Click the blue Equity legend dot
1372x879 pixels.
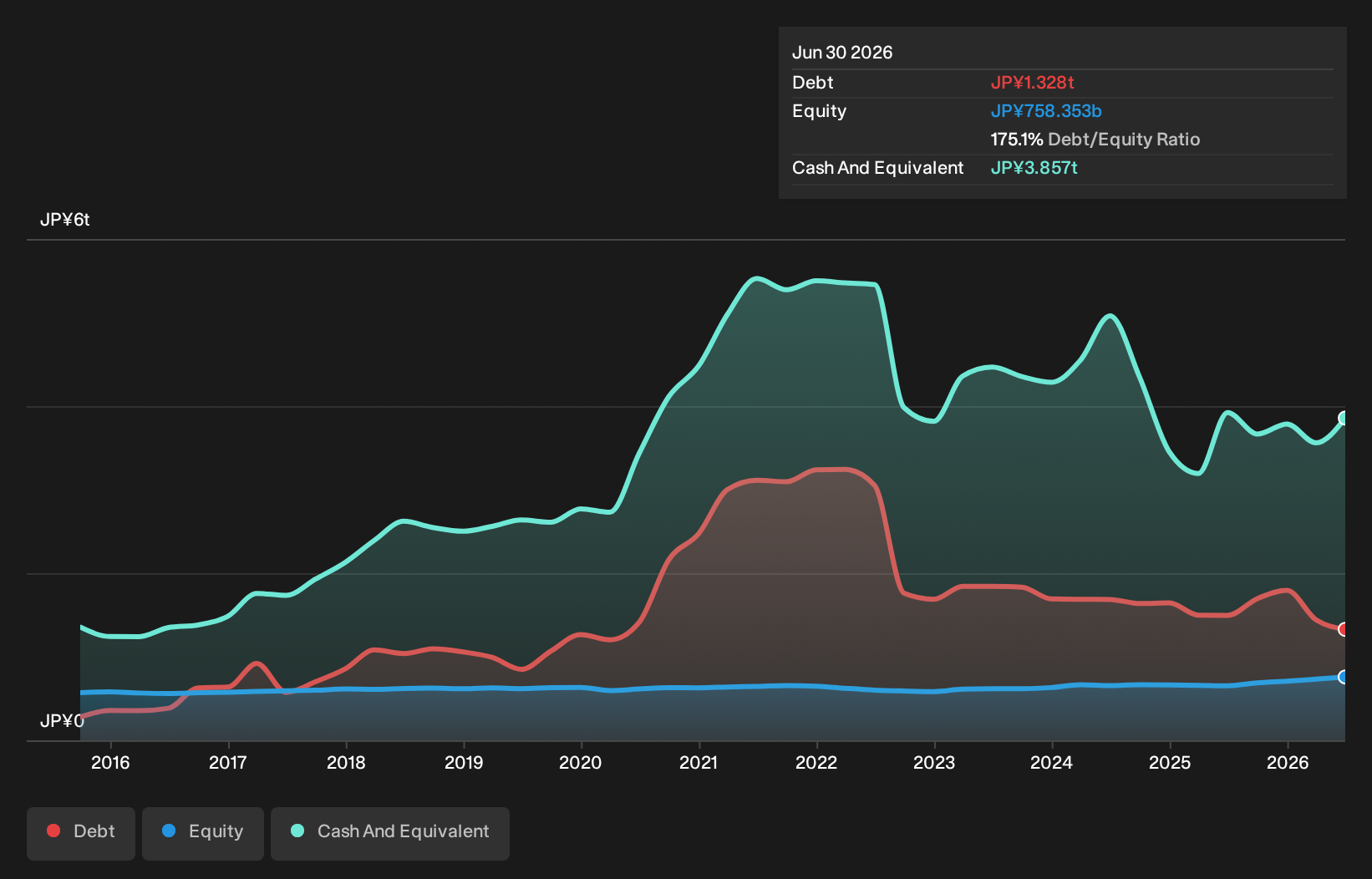[x=169, y=831]
